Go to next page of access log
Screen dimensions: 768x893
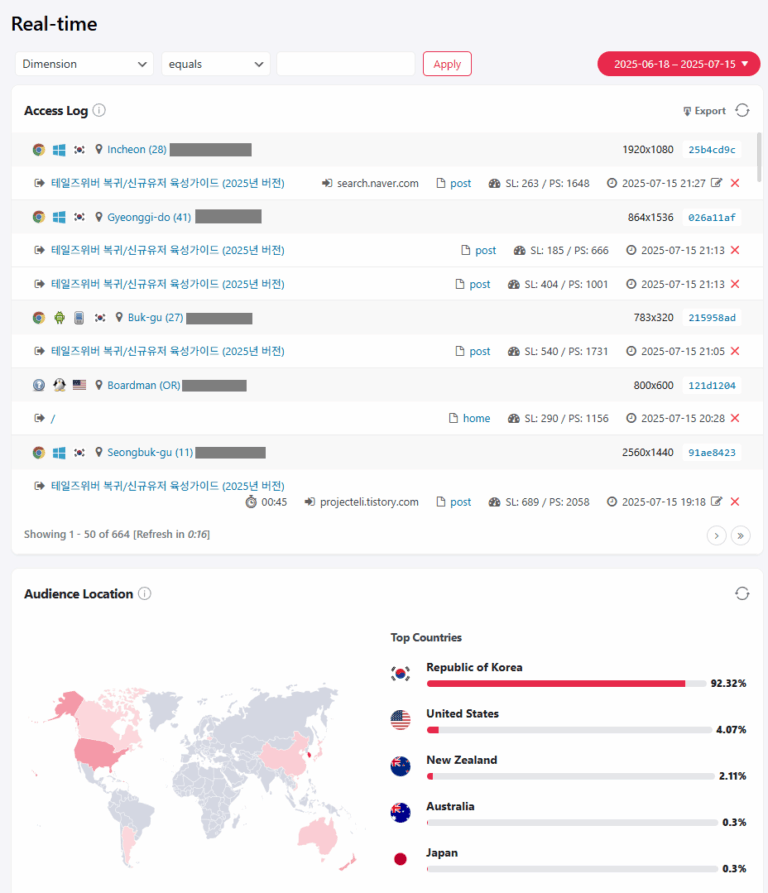[x=716, y=535]
